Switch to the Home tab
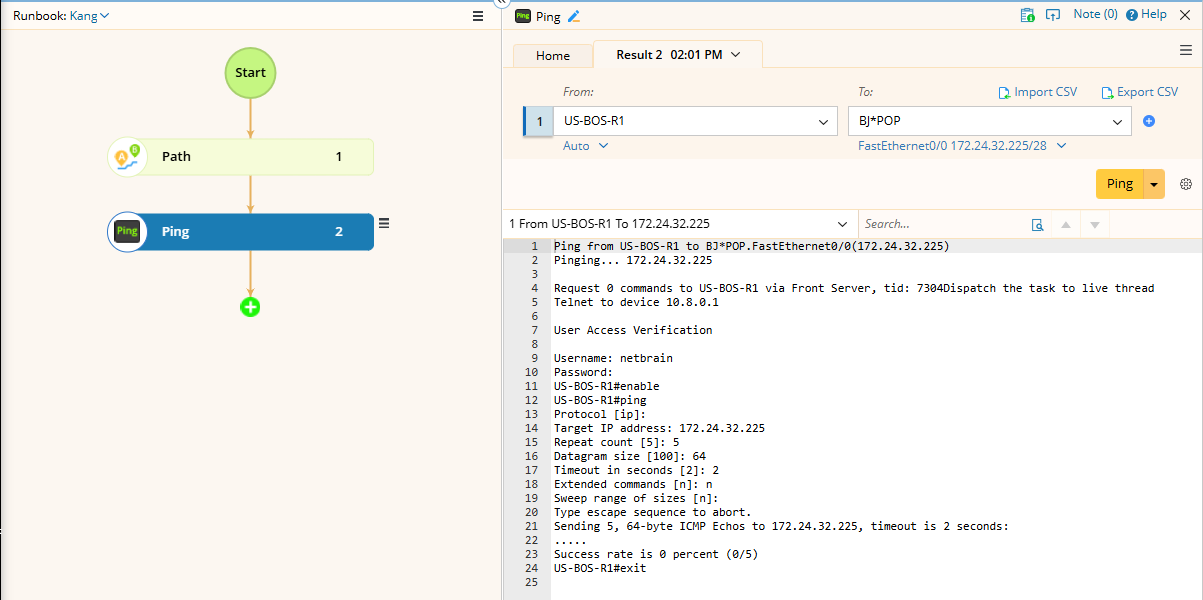The image size is (1203, 600). point(552,56)
